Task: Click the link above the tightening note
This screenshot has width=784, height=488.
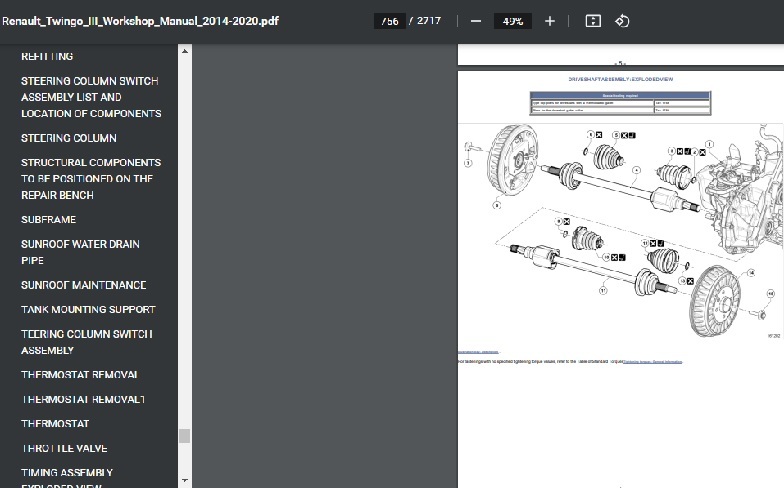Action: click(478, 352)
